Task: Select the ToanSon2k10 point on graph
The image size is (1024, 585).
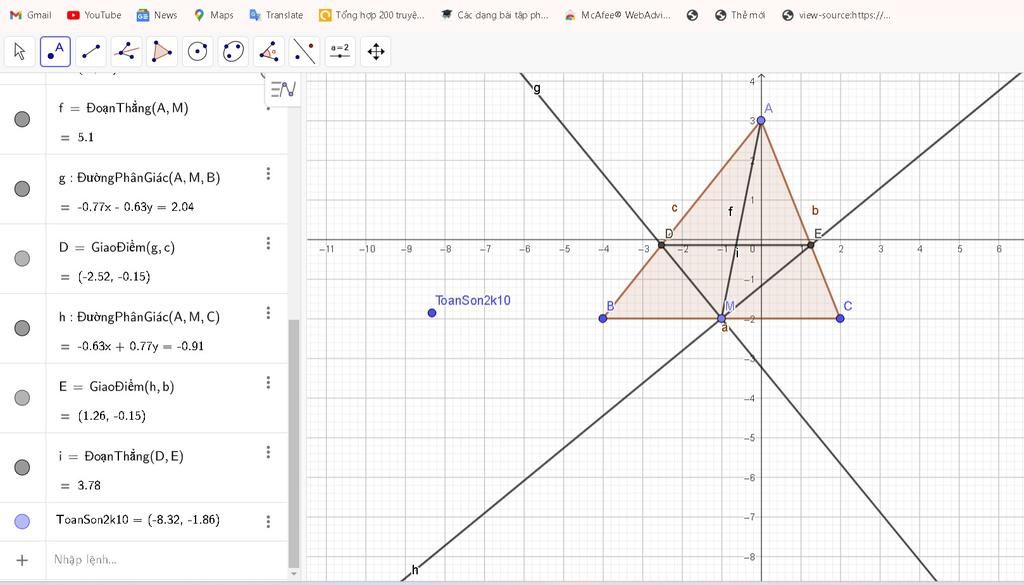Action: [432, 313]
